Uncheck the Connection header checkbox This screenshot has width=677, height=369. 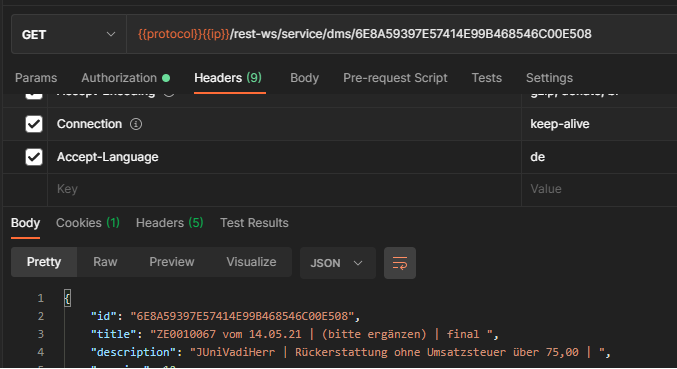[x=34, y=124]
